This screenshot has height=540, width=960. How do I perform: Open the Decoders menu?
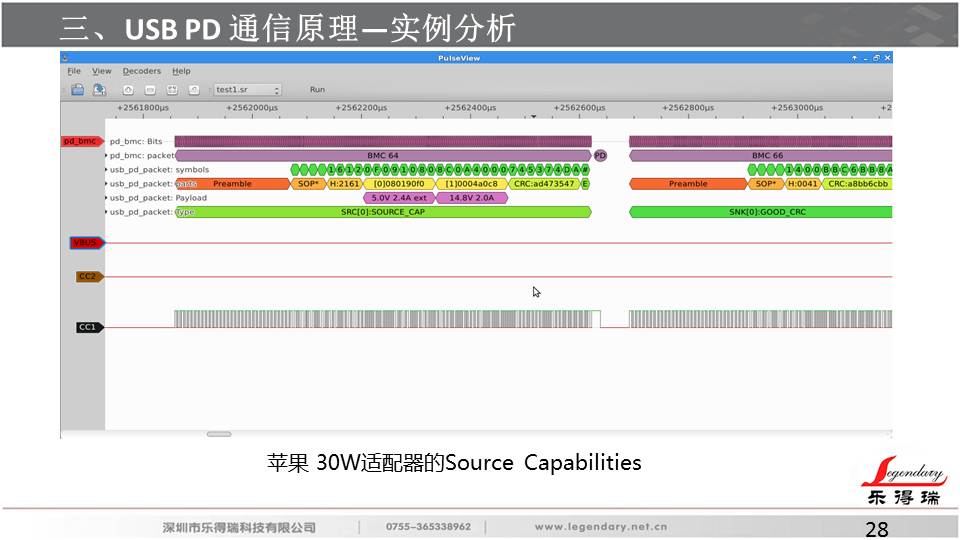pyautogui.click(x=141, y=72)
